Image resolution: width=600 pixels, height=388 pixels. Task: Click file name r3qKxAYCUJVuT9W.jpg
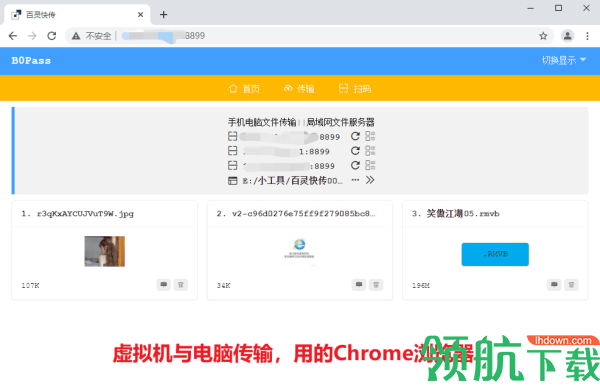(85, 214)
